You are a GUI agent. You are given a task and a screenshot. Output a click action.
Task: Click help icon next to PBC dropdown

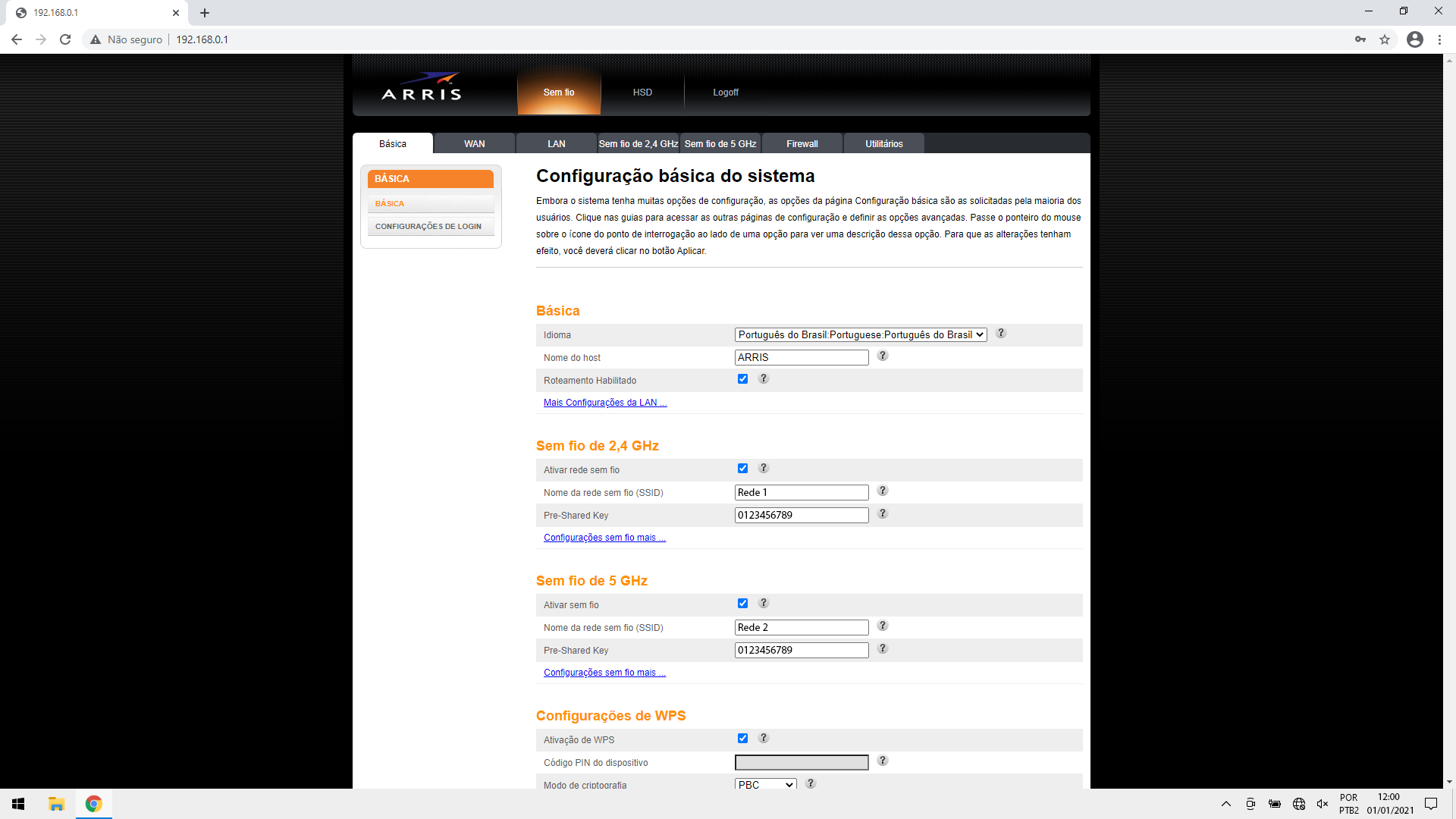pyautogui.click(x=811, y=783)
